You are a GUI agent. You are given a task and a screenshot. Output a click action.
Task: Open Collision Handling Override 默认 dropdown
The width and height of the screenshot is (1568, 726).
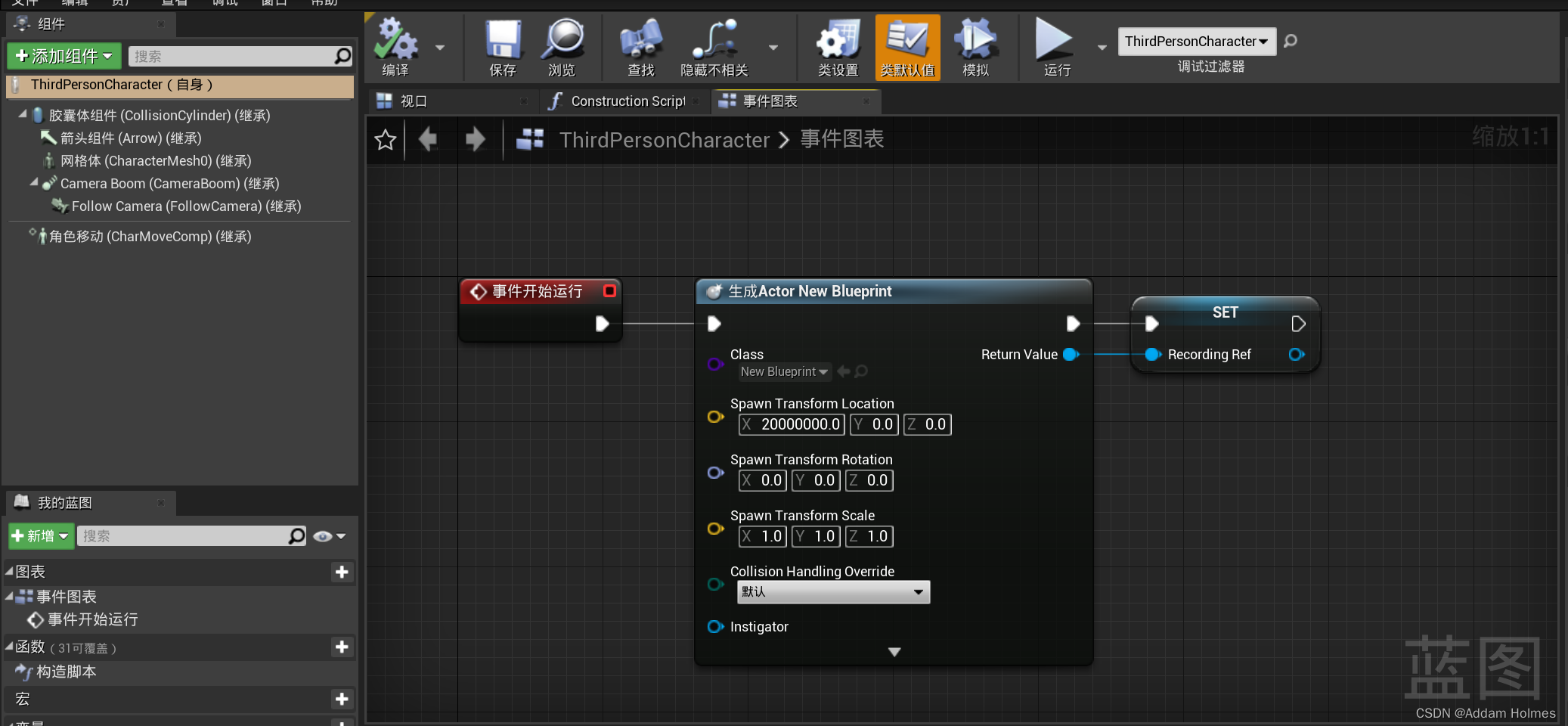tap(833, 591)
